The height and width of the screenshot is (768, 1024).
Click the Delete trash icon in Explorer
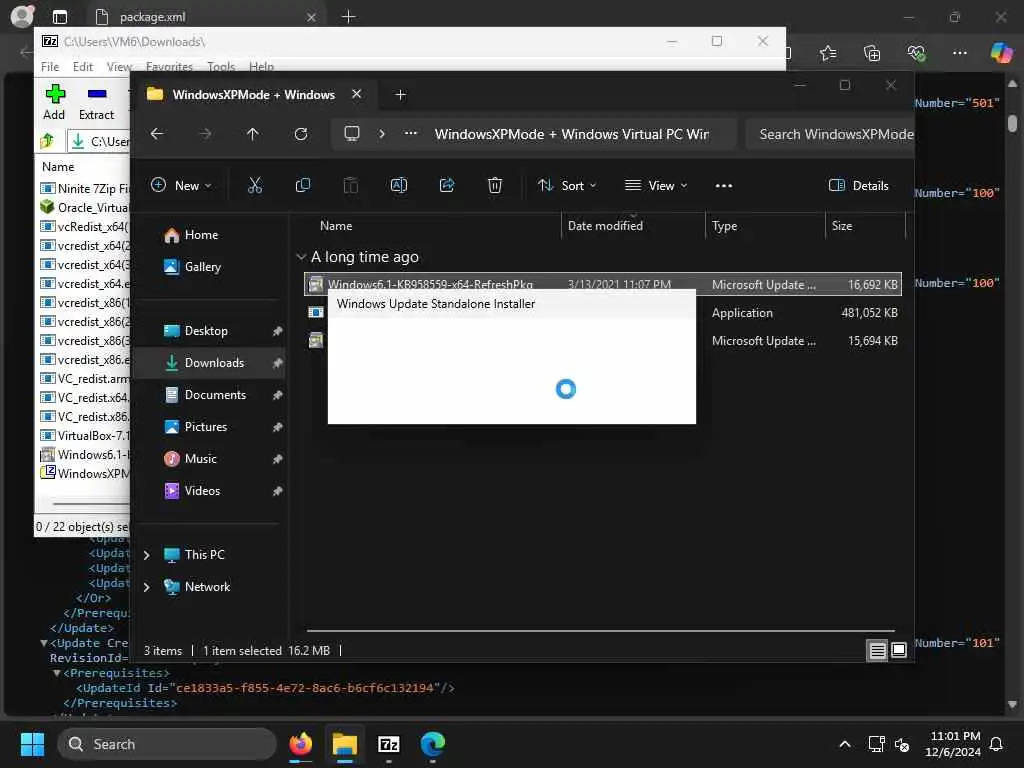point(494,185)
